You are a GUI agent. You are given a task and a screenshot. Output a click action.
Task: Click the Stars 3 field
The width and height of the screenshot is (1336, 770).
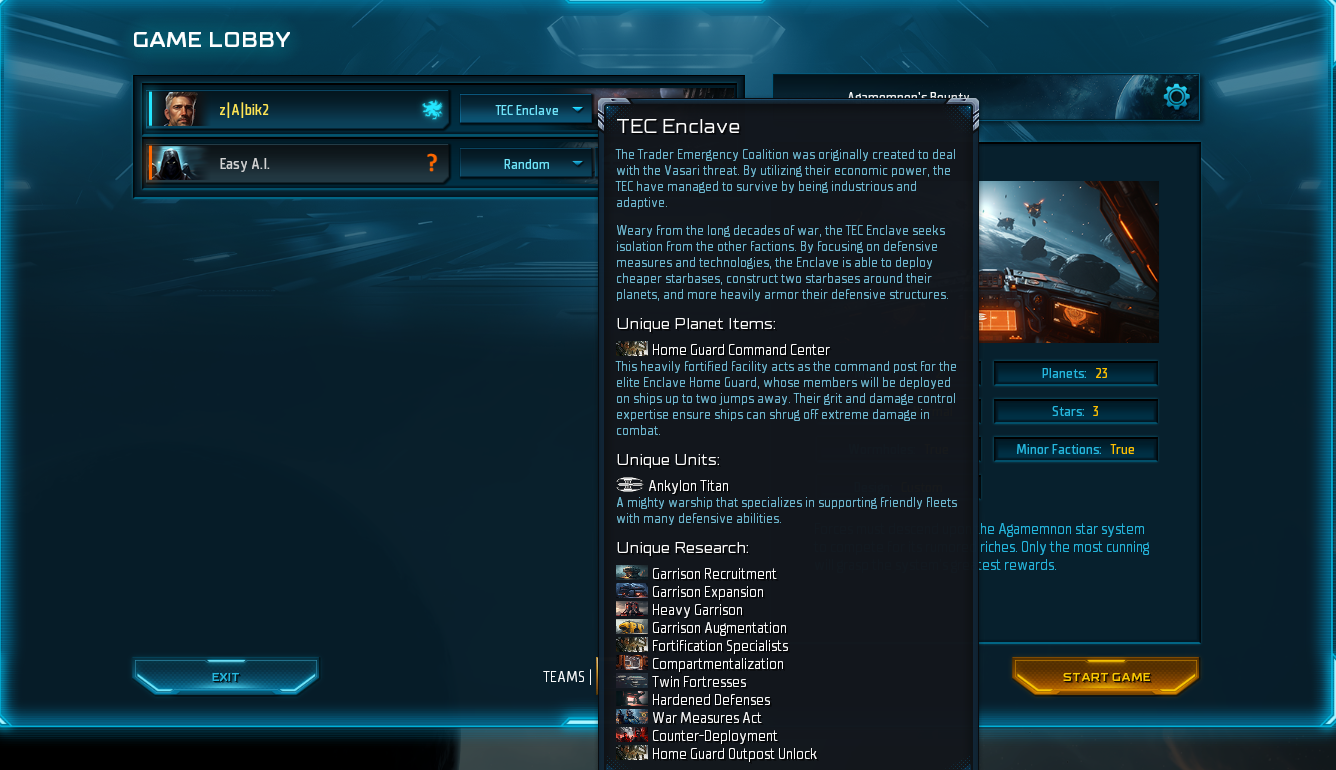click(x=1075, y=411)
